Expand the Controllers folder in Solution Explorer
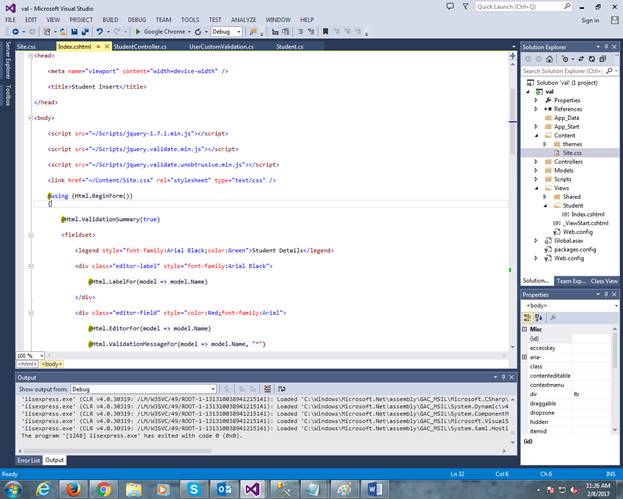Screen dimensions: 623x499 click(537, 161)
